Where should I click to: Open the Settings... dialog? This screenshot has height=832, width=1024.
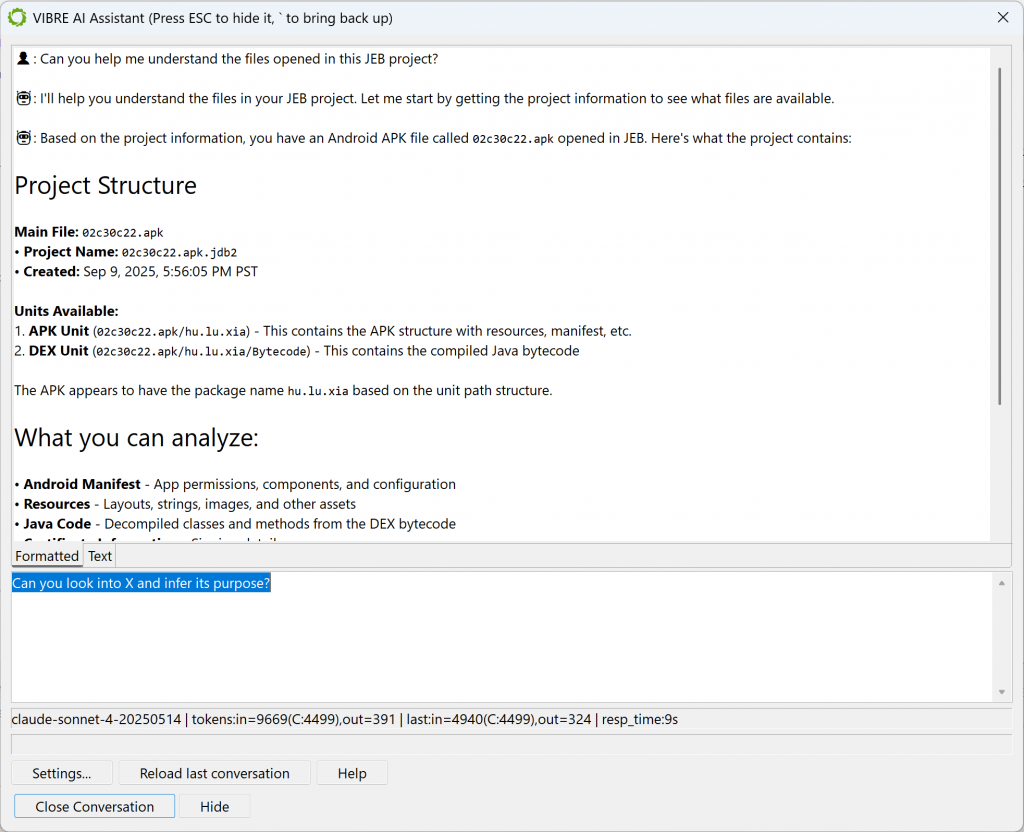click(x=62, y=773)
